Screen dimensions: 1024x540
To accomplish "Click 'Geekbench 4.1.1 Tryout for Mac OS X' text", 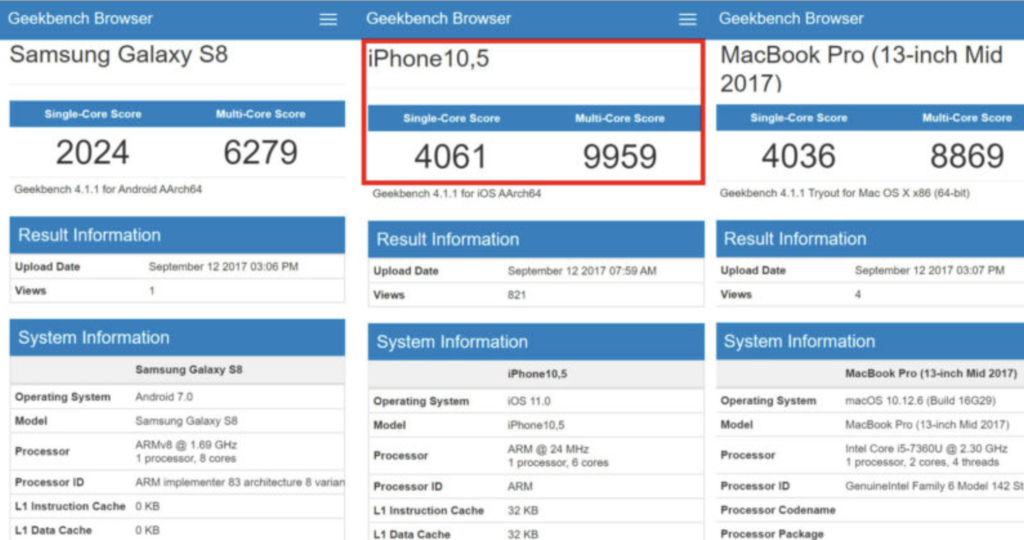I will (844, 193).
